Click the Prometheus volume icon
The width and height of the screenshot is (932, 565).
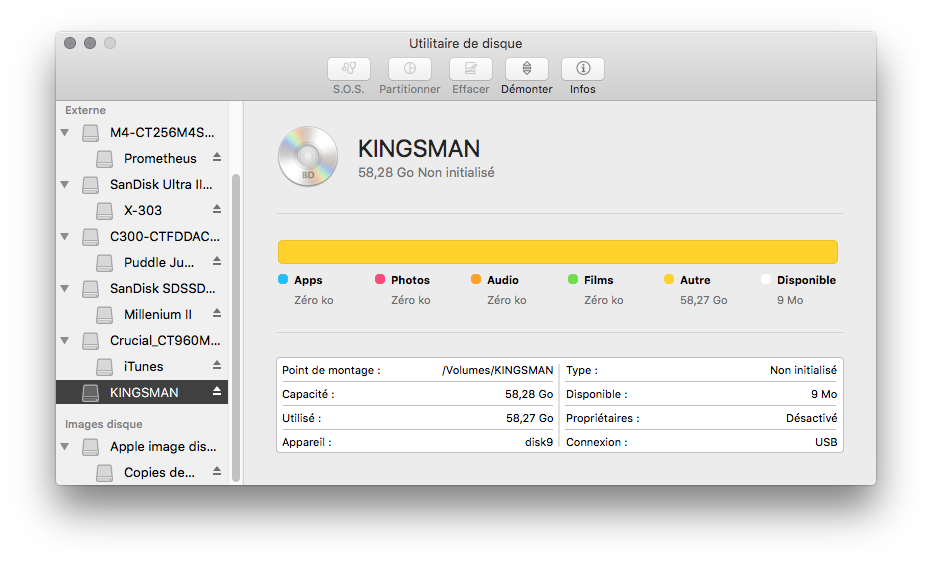[105, 159]
